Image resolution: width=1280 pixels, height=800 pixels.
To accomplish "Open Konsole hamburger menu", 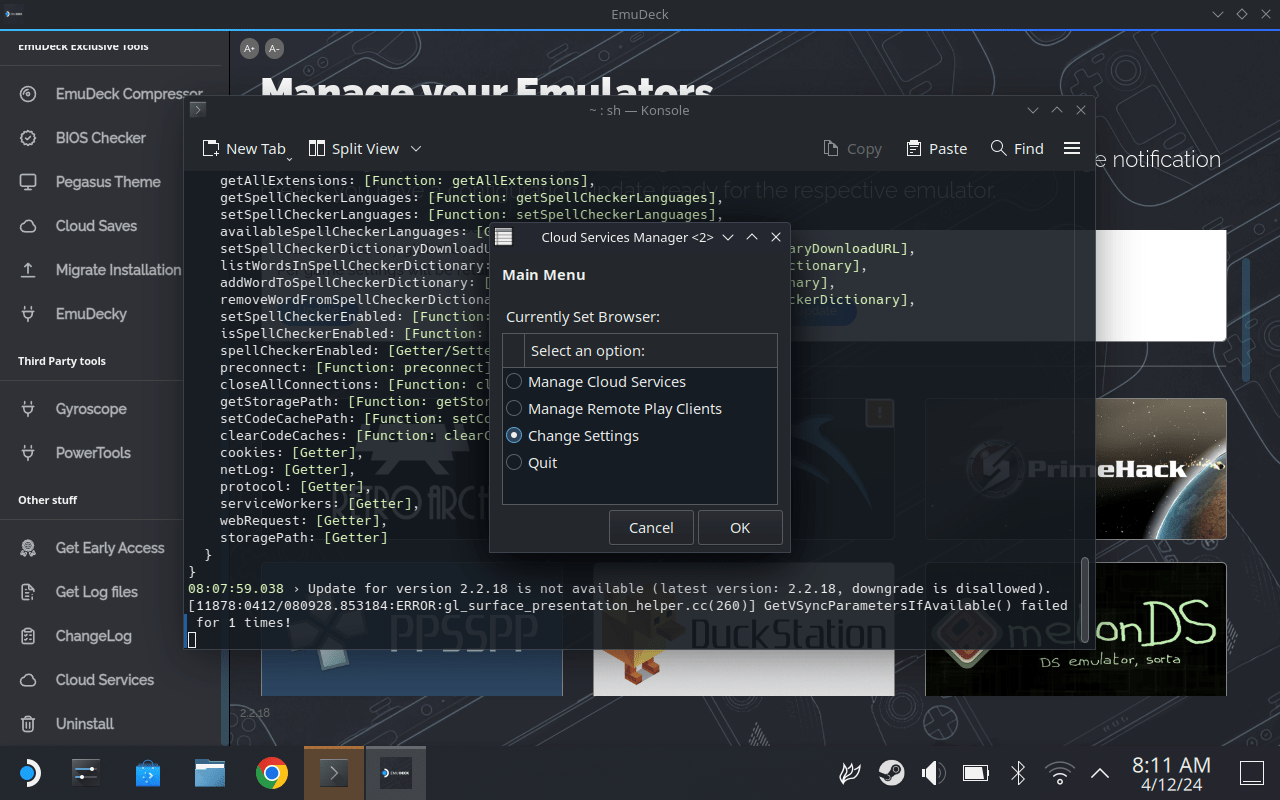I will [x=1072, y=148].
